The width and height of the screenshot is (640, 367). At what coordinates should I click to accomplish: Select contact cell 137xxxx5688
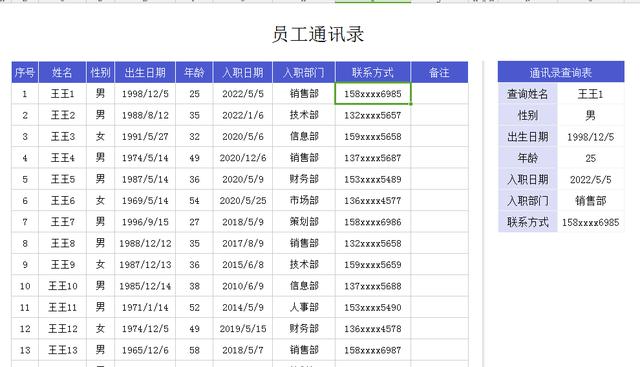coord(373,286)
